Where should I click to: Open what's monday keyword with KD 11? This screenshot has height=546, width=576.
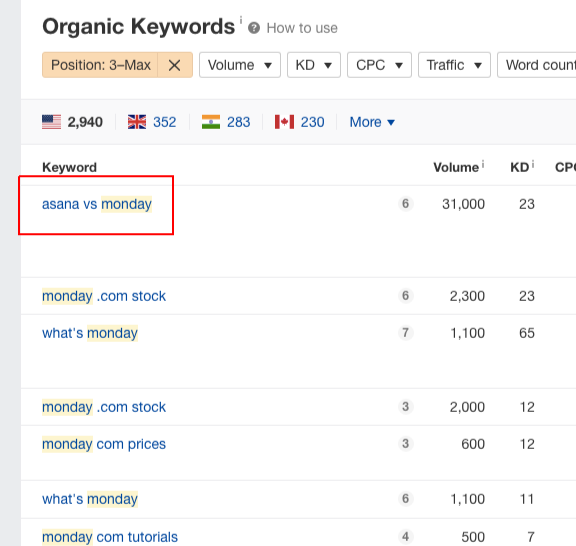(90, 499)
